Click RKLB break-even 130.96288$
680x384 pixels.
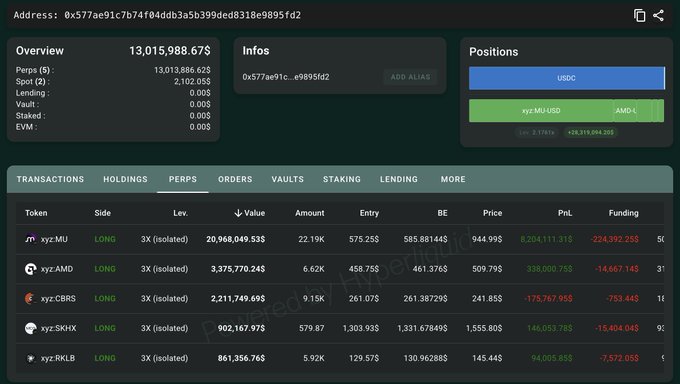[x=425, y=358]
